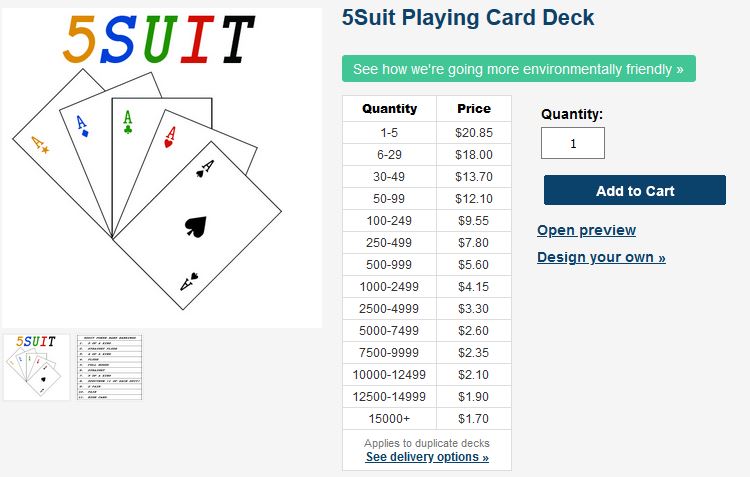Follow the Design your own link
Screen dimensions: 750x477
click(601, 257)
